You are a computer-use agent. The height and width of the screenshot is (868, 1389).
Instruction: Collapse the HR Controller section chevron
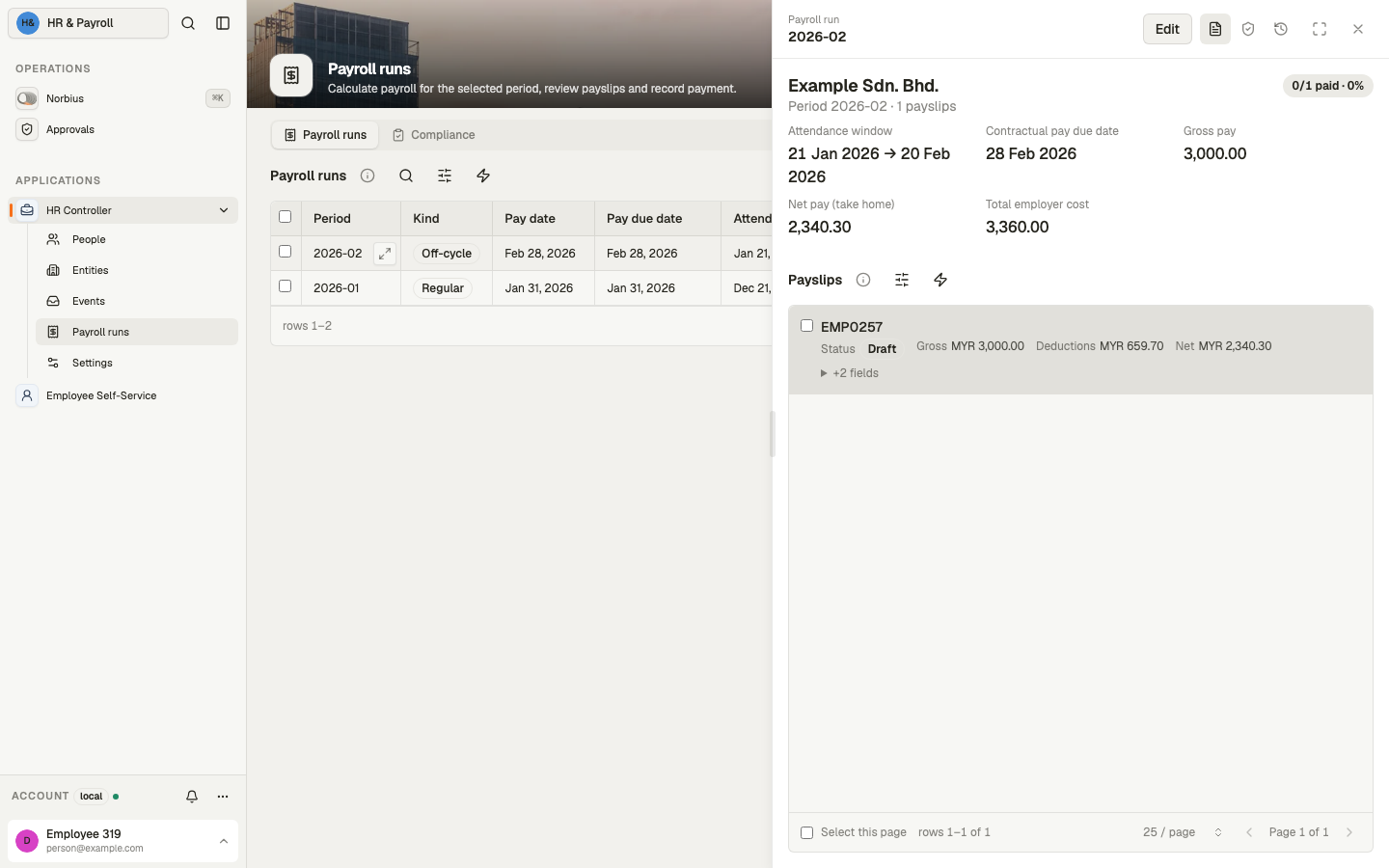point(224,210)
